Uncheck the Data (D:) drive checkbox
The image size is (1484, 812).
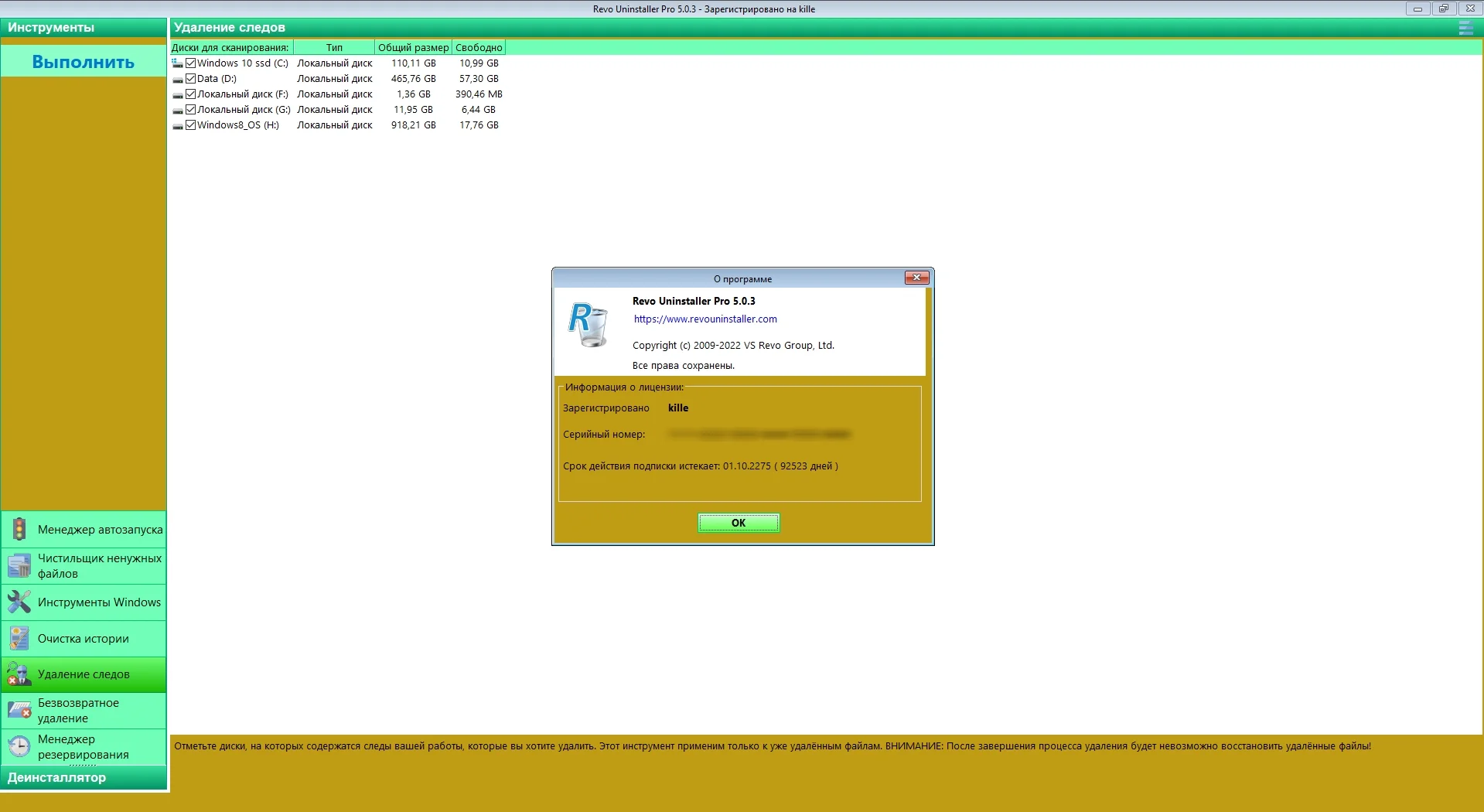[191, 79]
